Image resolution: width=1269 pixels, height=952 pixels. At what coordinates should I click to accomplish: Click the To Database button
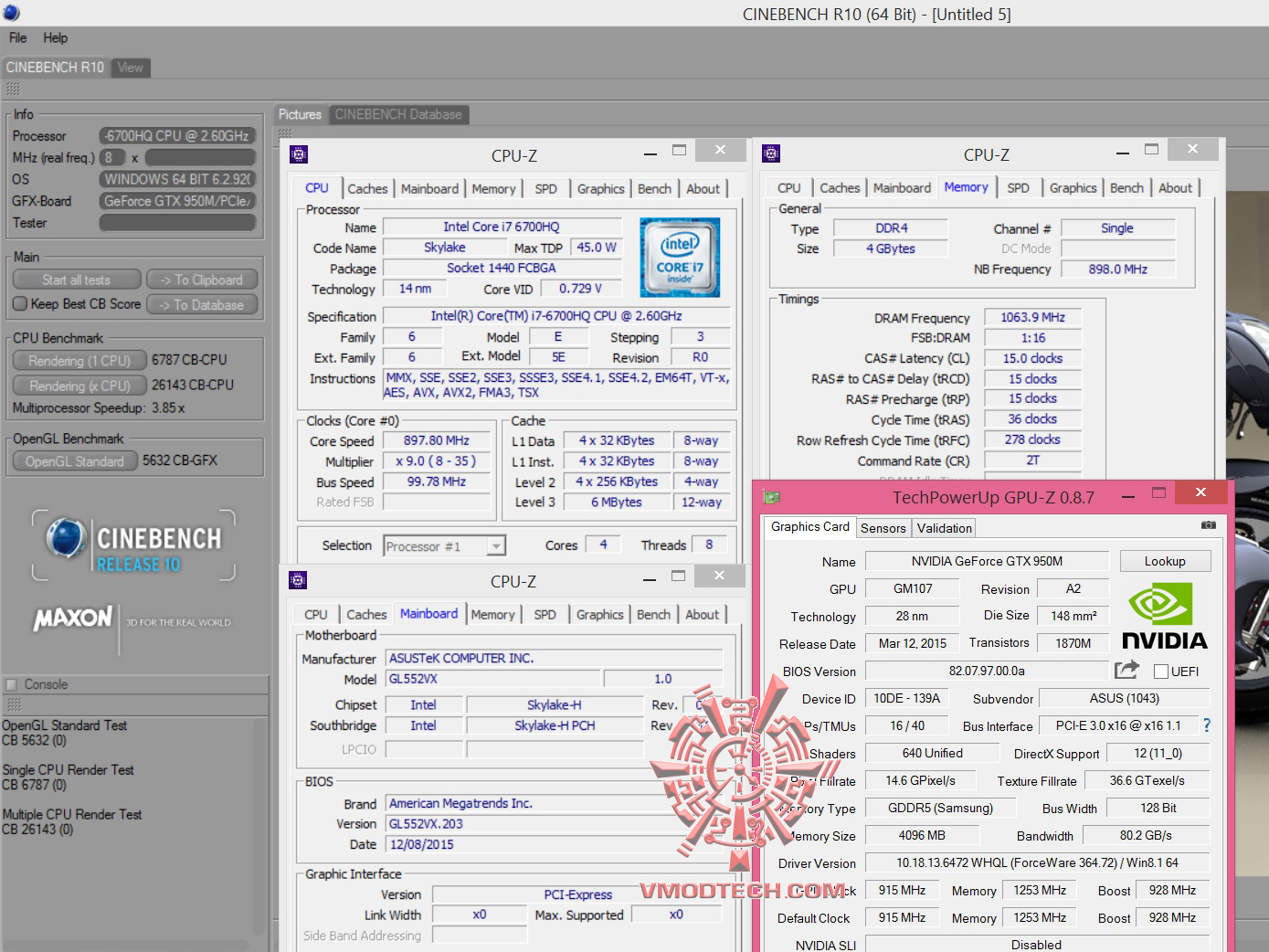[202, 305]
